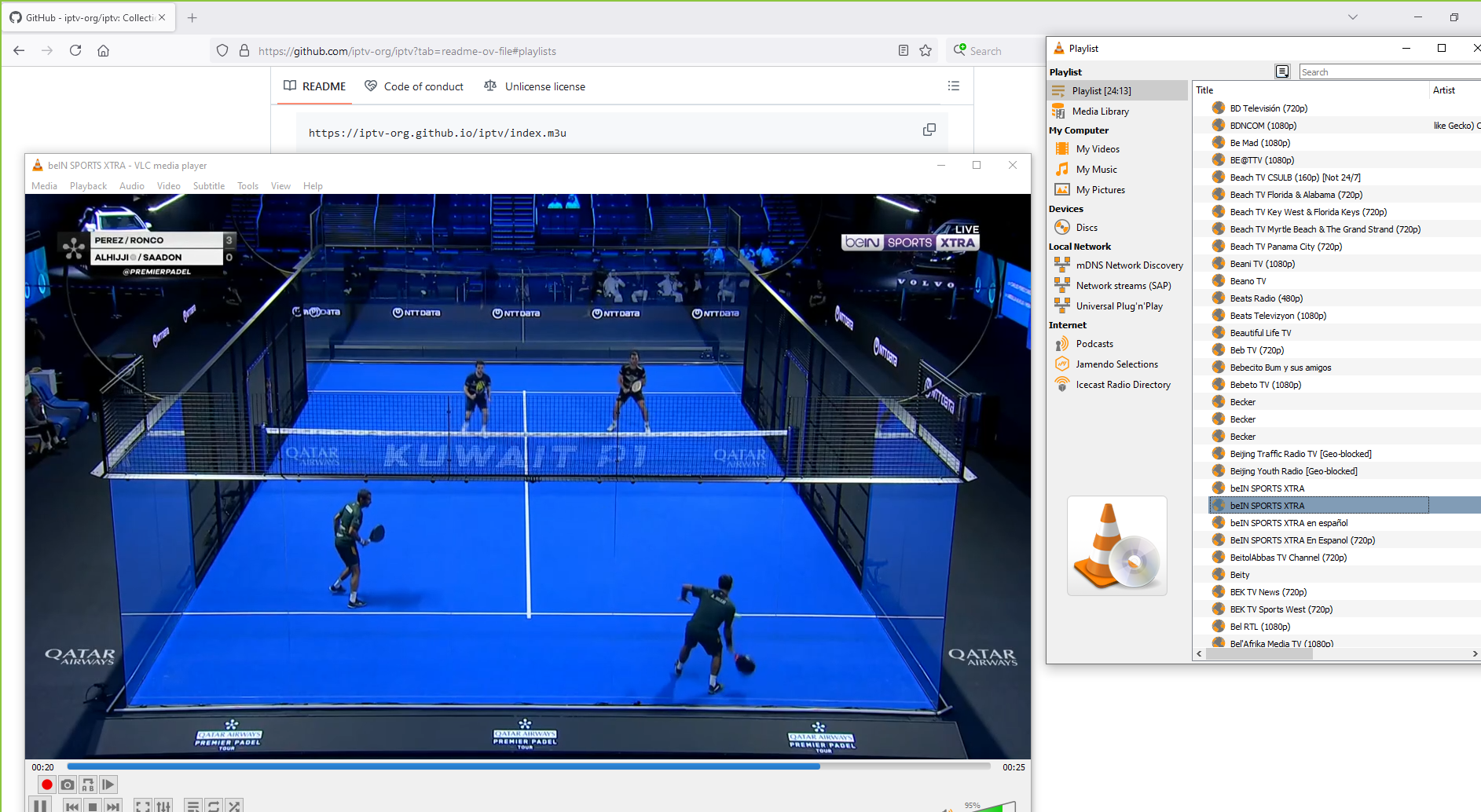Open the Media menu in VLC
The height and width of the screenshot is (812, 1481).
pyautogui.click(x=44, y=186)
